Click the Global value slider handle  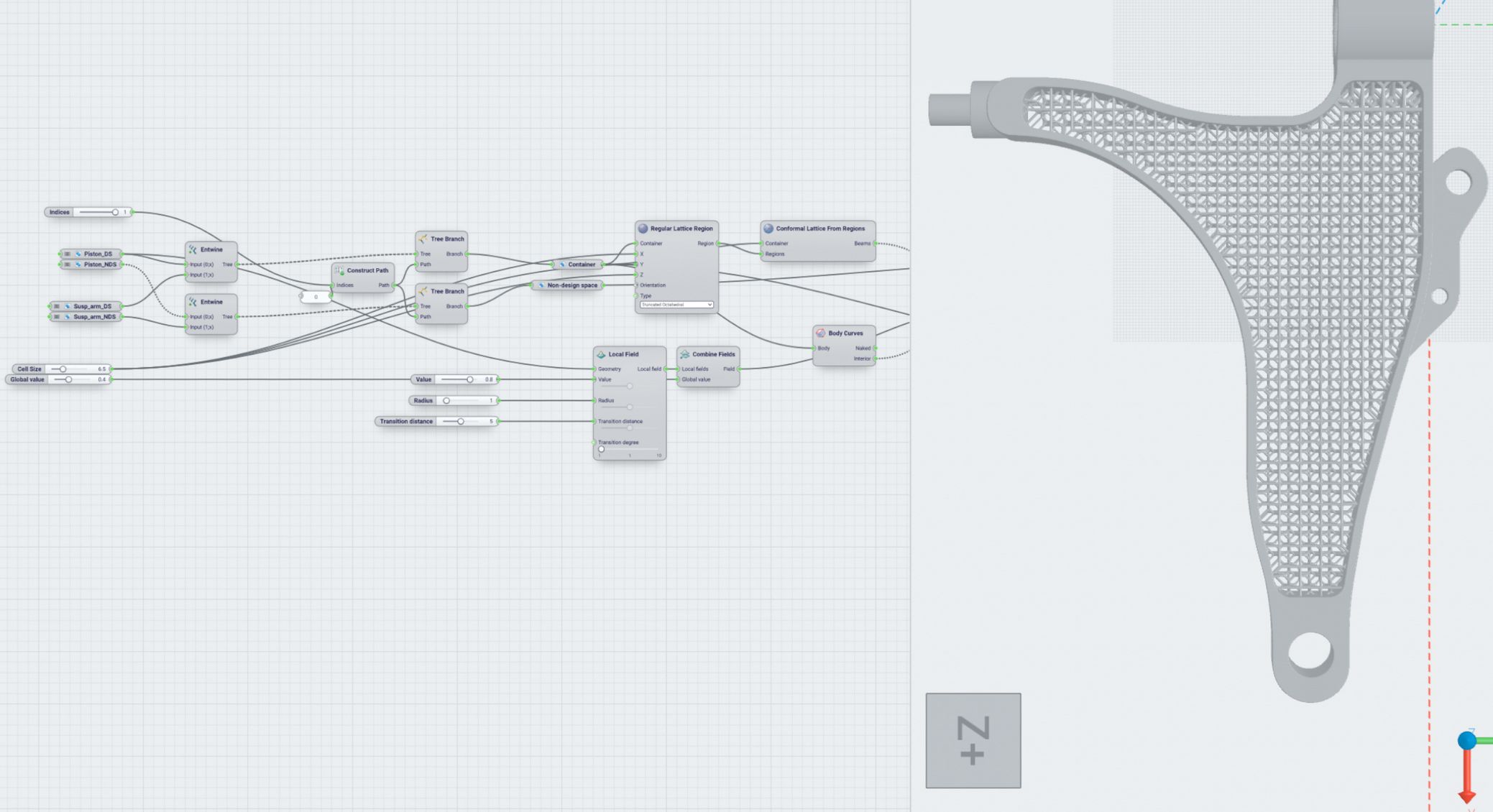pos(68,379)
